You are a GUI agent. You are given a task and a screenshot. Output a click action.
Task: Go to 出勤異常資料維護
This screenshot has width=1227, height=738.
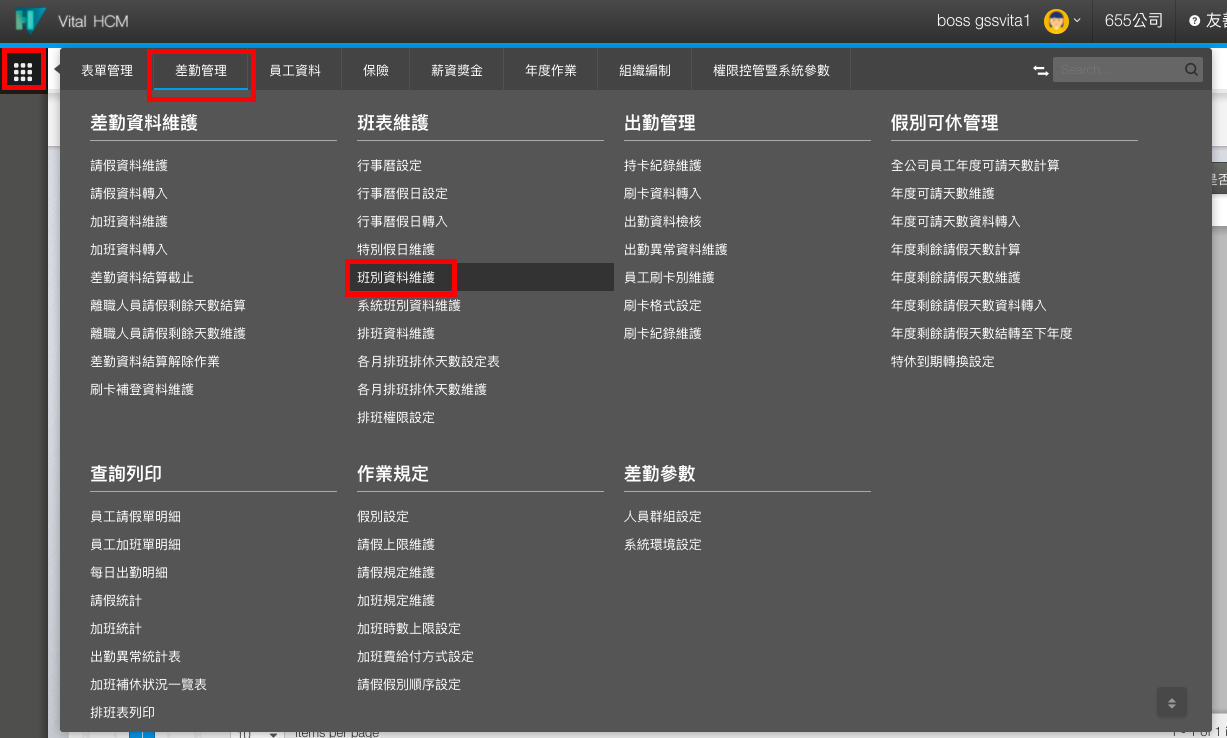[x=675, y=249]
